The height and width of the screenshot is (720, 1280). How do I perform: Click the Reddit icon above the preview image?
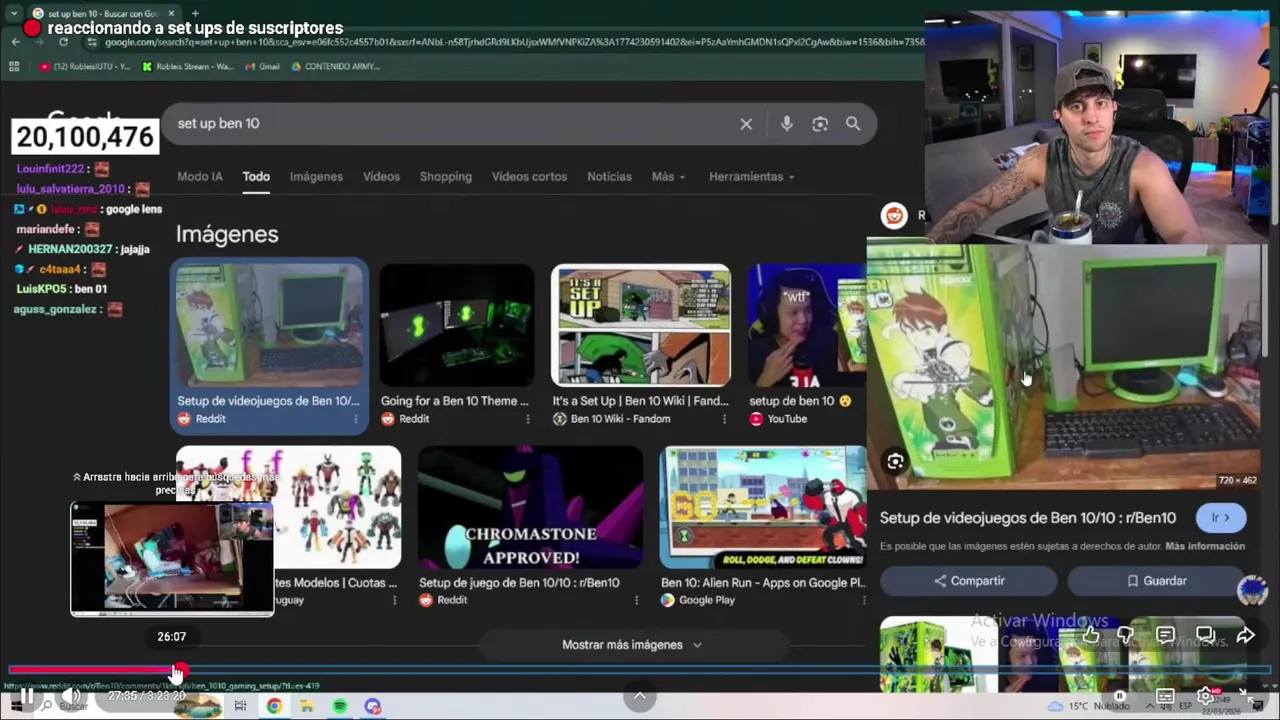[894, 215]
